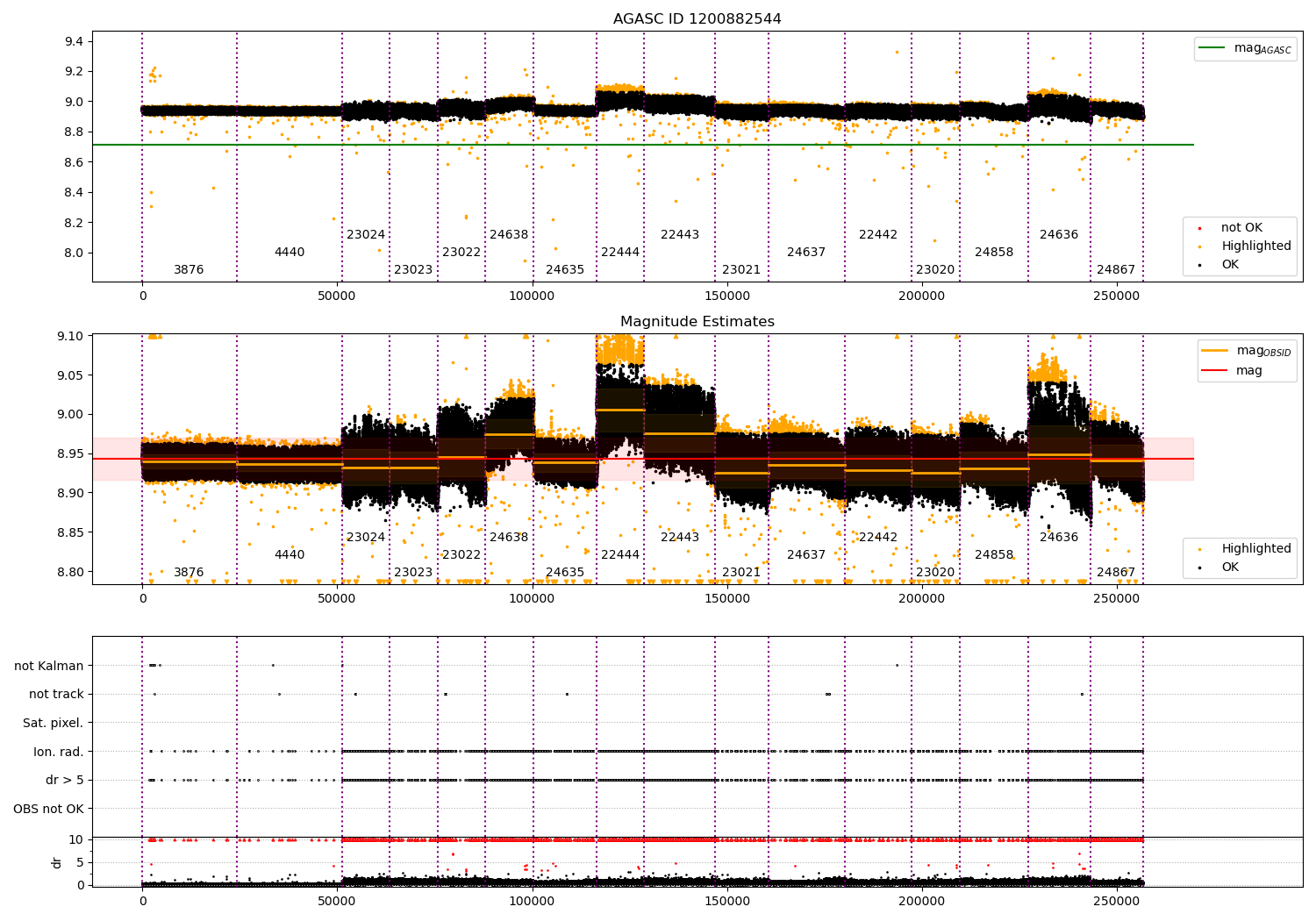Click the 9.2 y-axis tick label
Image resolution: width=1316 pixels, height=921 pixels.
click(75, 72)
